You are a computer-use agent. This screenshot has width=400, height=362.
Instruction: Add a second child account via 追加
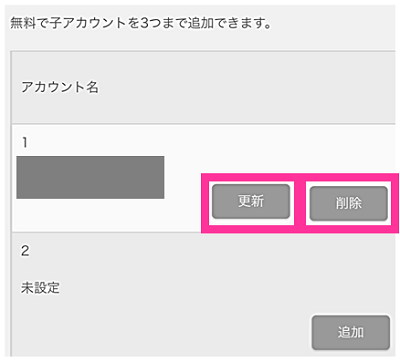pyautogui.click(x=351, y=332)
